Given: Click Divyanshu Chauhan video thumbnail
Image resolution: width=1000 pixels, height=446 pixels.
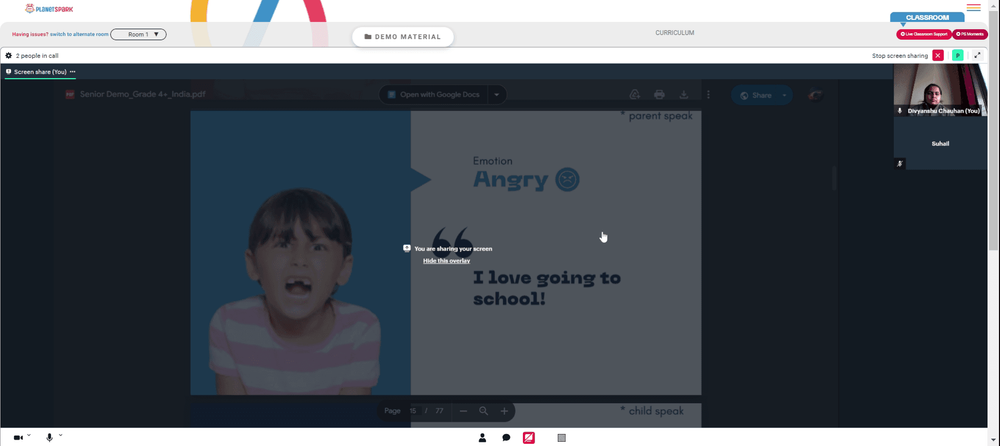Looking at the screenshot, I should [x=940, y=90].
